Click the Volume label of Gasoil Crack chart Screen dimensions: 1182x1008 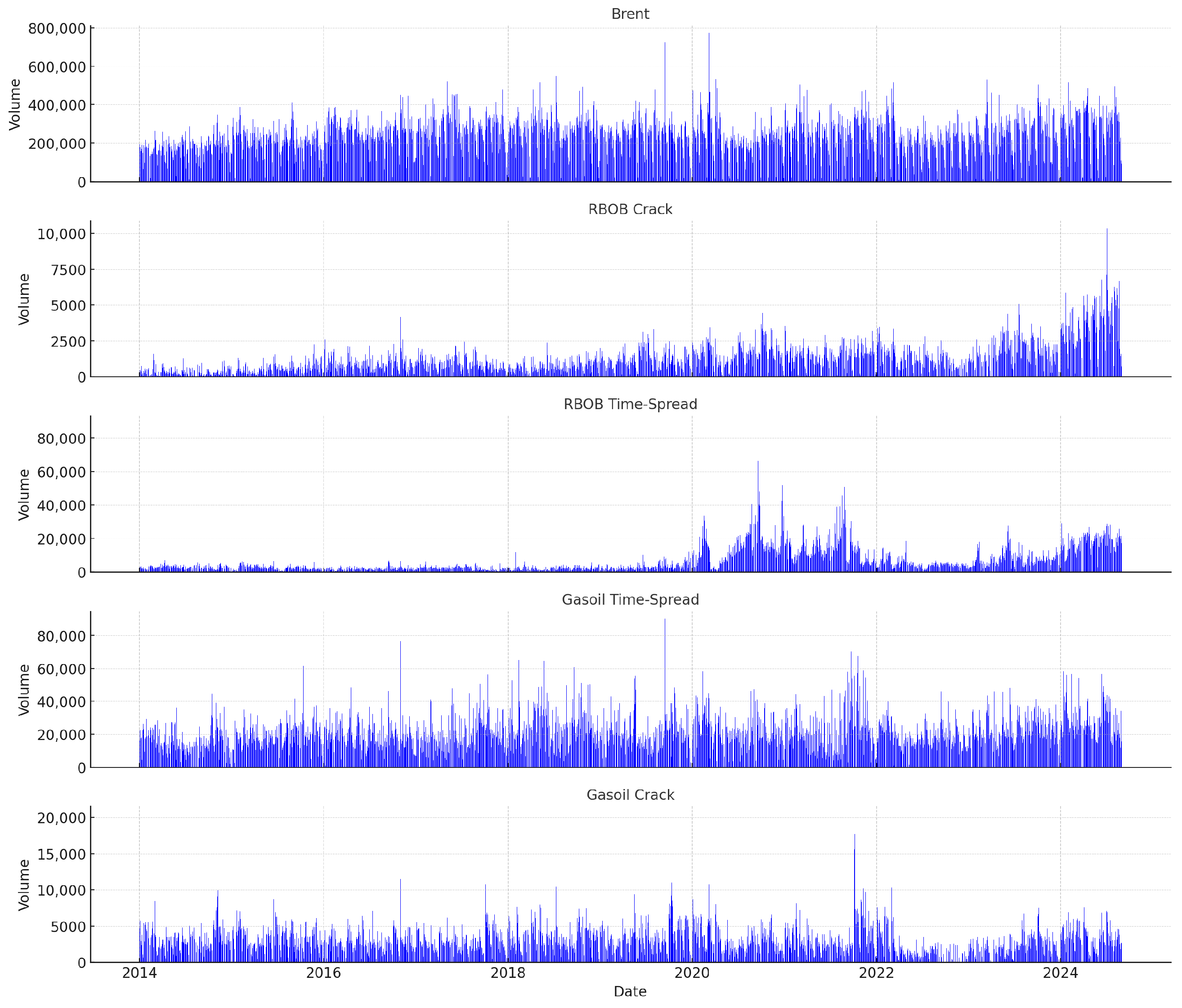point(24,885)
